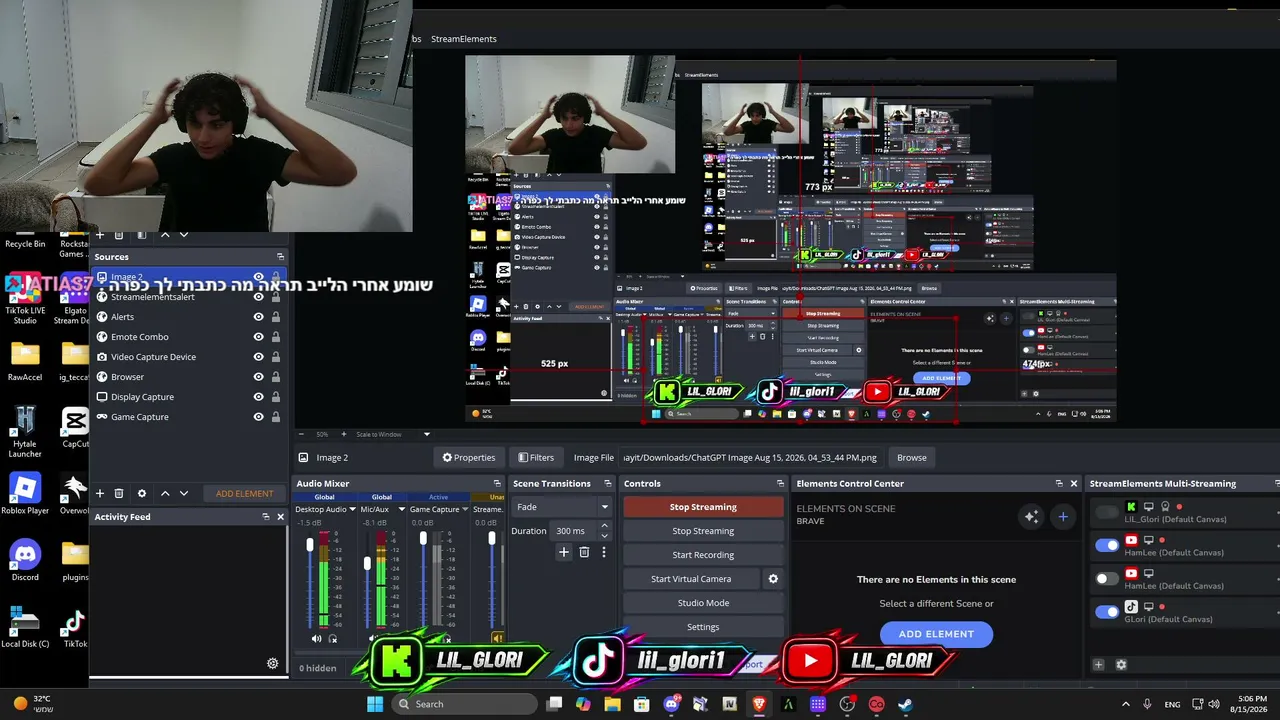Click Start Virtual Camera
The height and width of the screenshot is (720, 1280).
point(691,579)
